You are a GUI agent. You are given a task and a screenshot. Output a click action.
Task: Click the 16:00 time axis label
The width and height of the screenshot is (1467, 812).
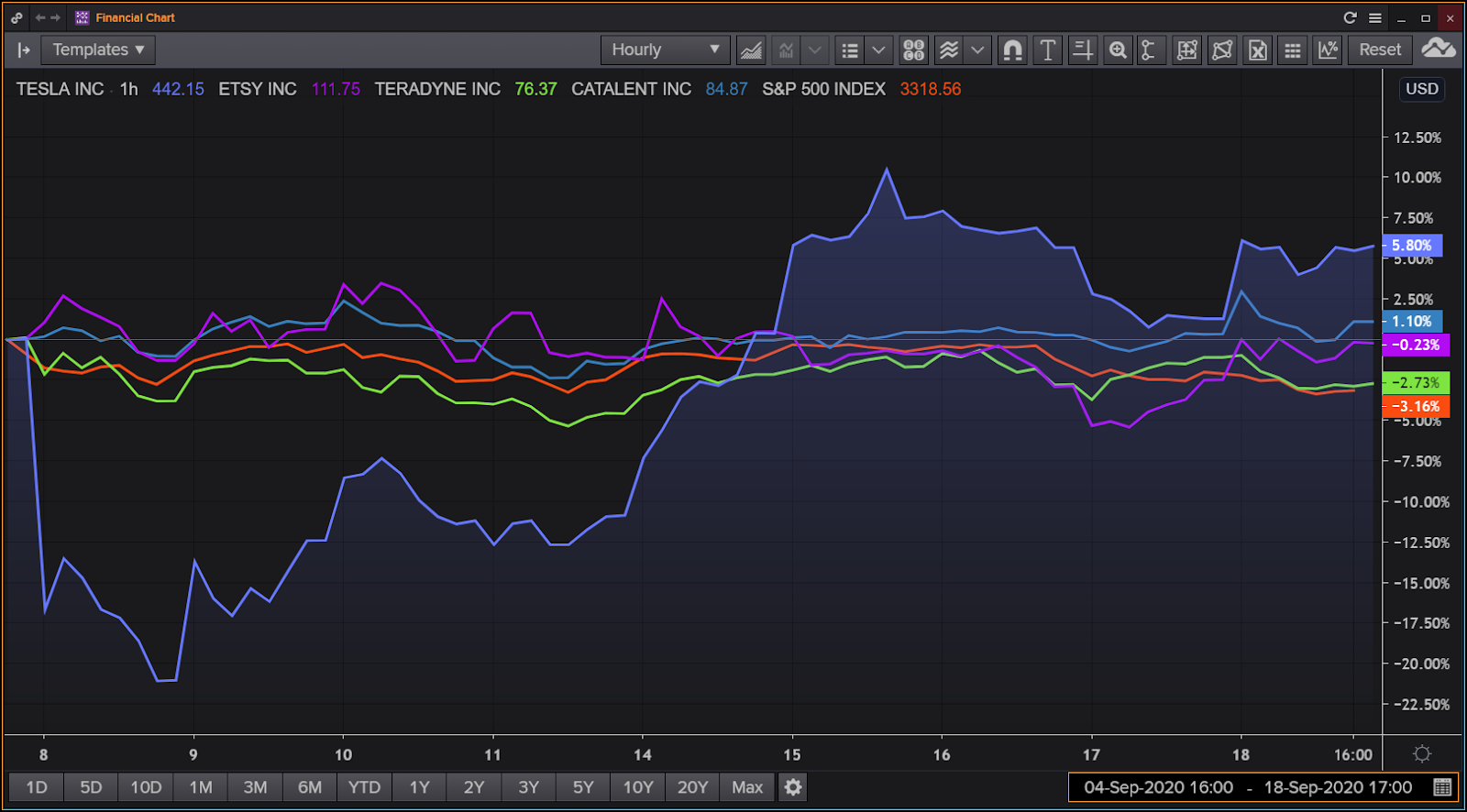tap(1353, 755)
